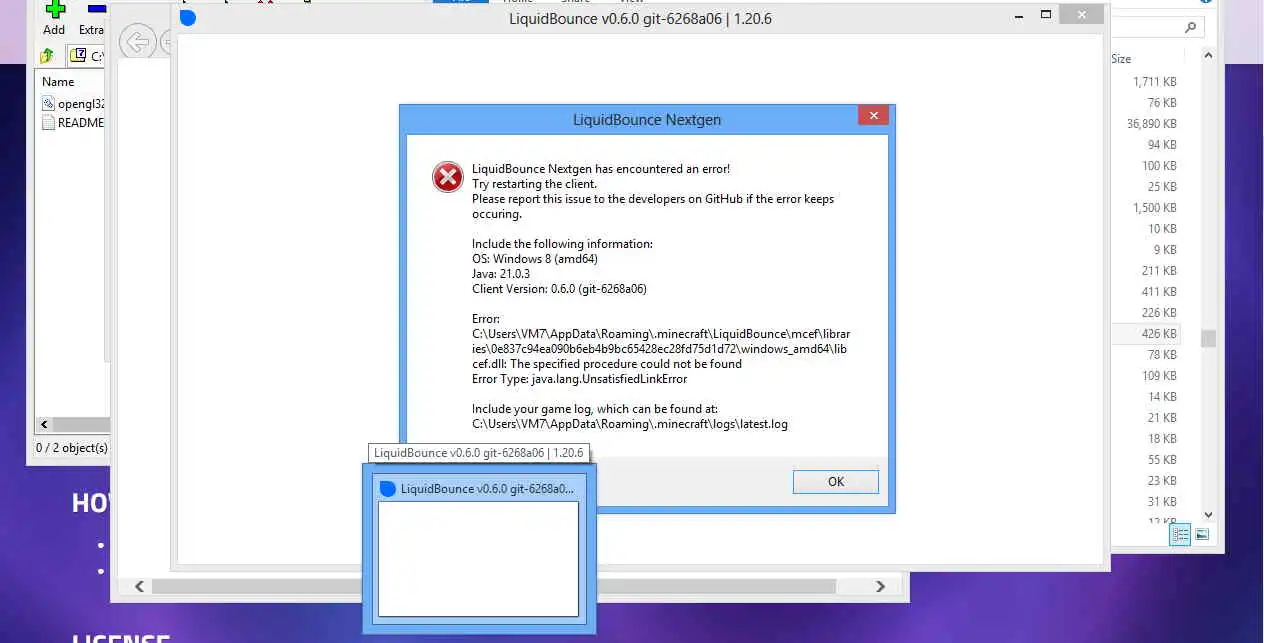Click OK in the error dialog

(x=836, y=481)
